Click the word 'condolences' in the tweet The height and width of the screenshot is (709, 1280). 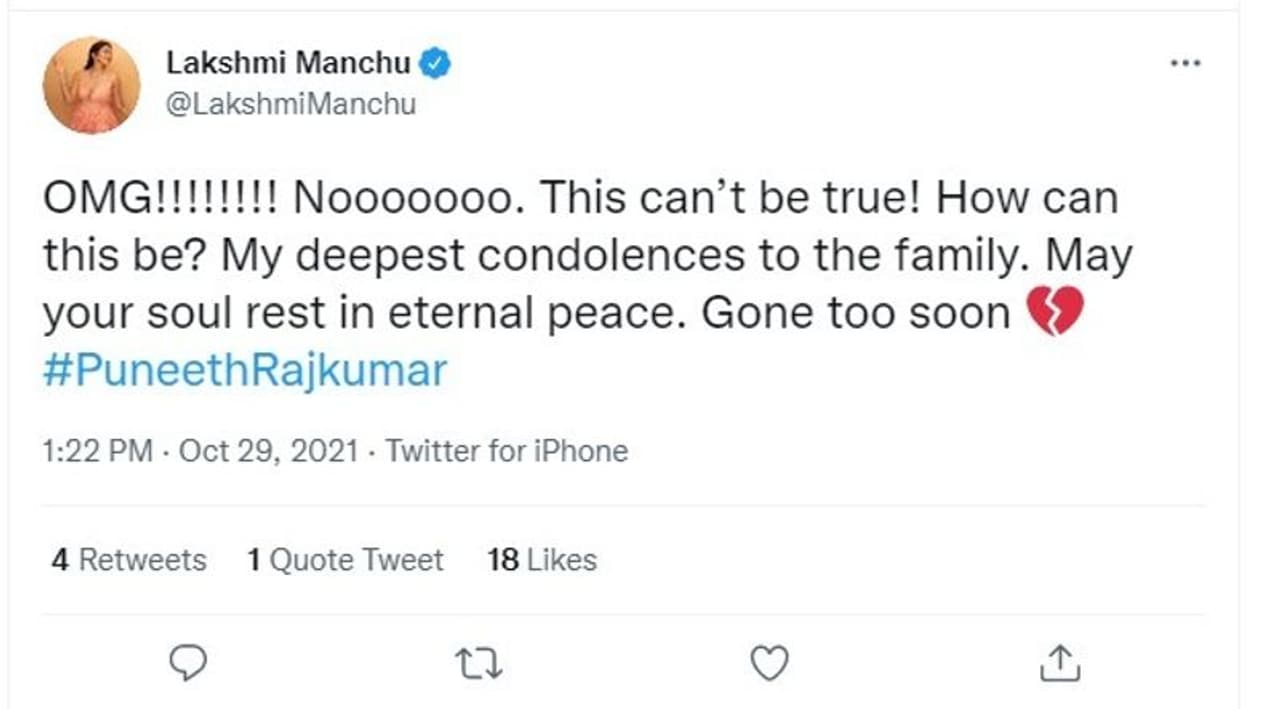(611, 257)
